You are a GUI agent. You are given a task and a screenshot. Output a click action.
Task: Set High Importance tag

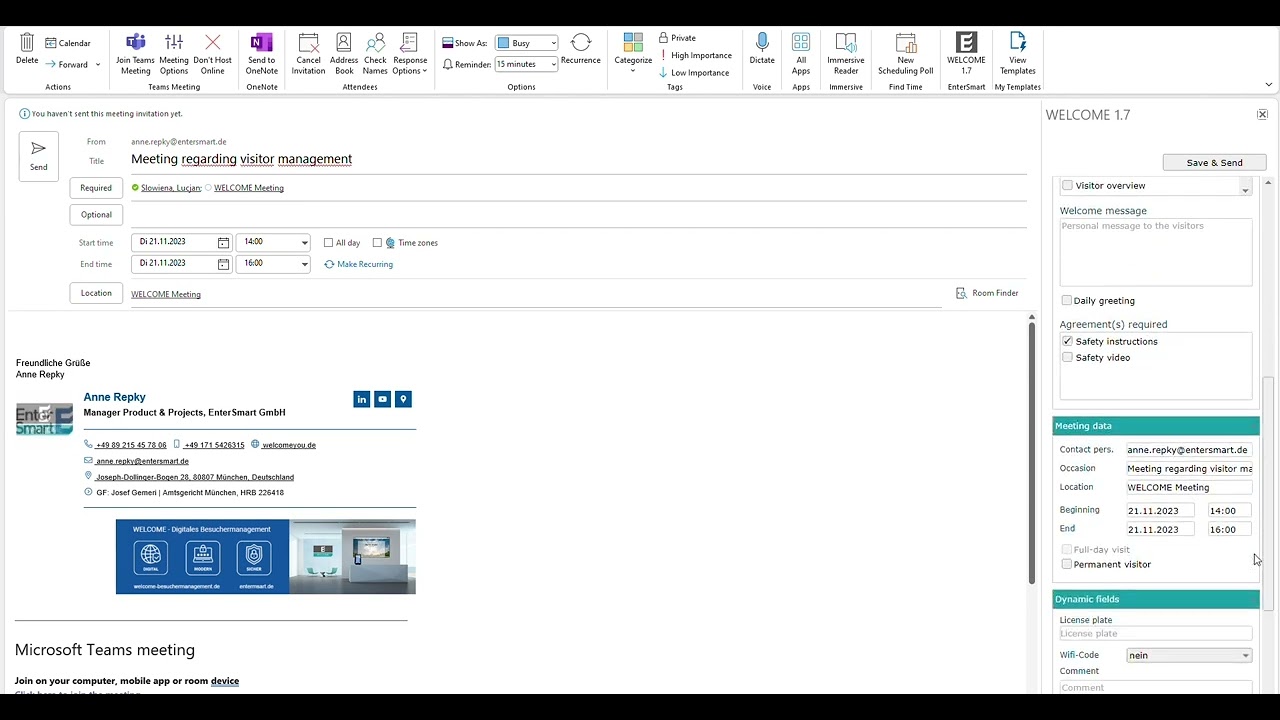click(695, 55)
